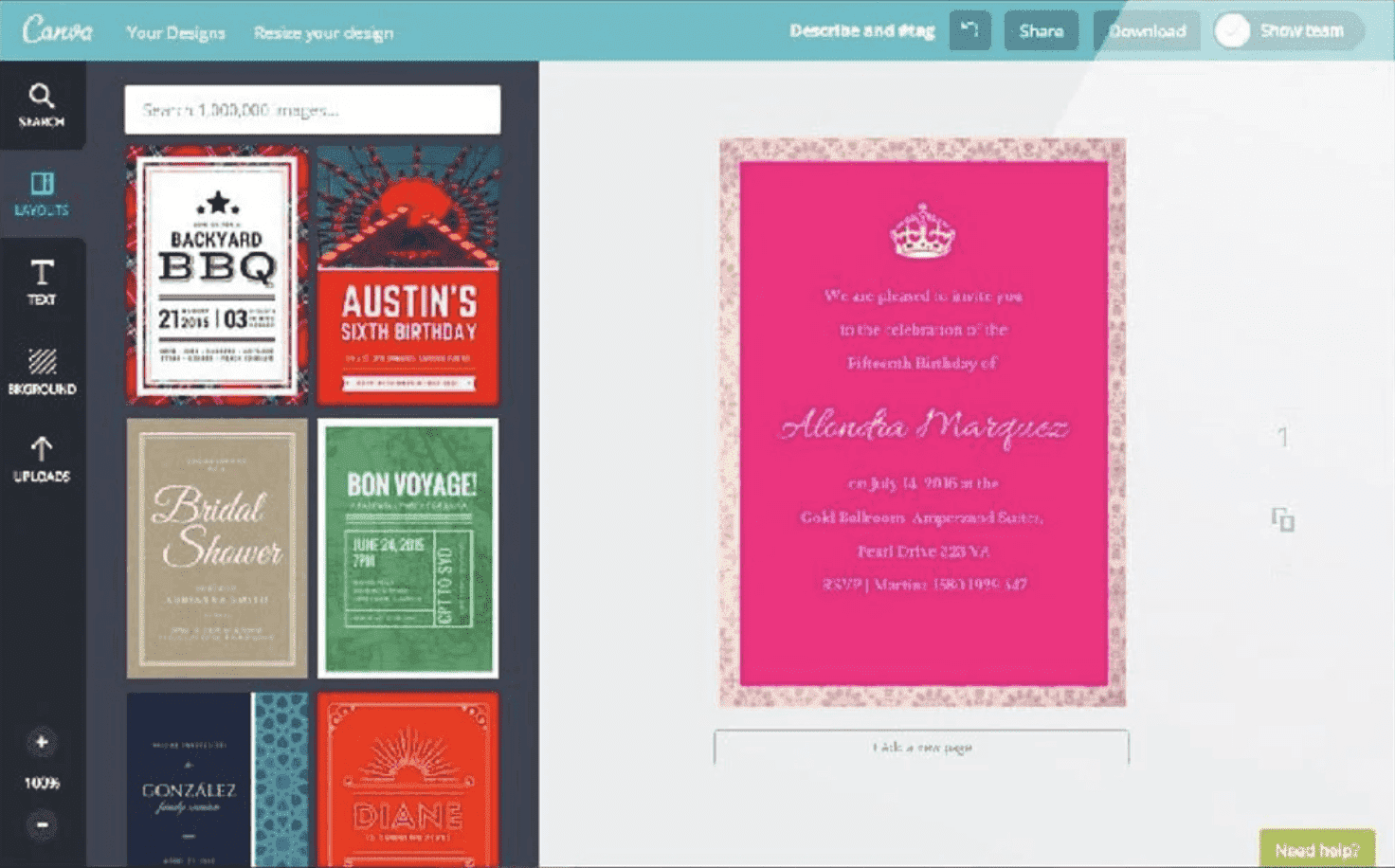The image size is (1395, 868).
Task: Duplicate the page using the copy icon
Action: click(1282, 520)
